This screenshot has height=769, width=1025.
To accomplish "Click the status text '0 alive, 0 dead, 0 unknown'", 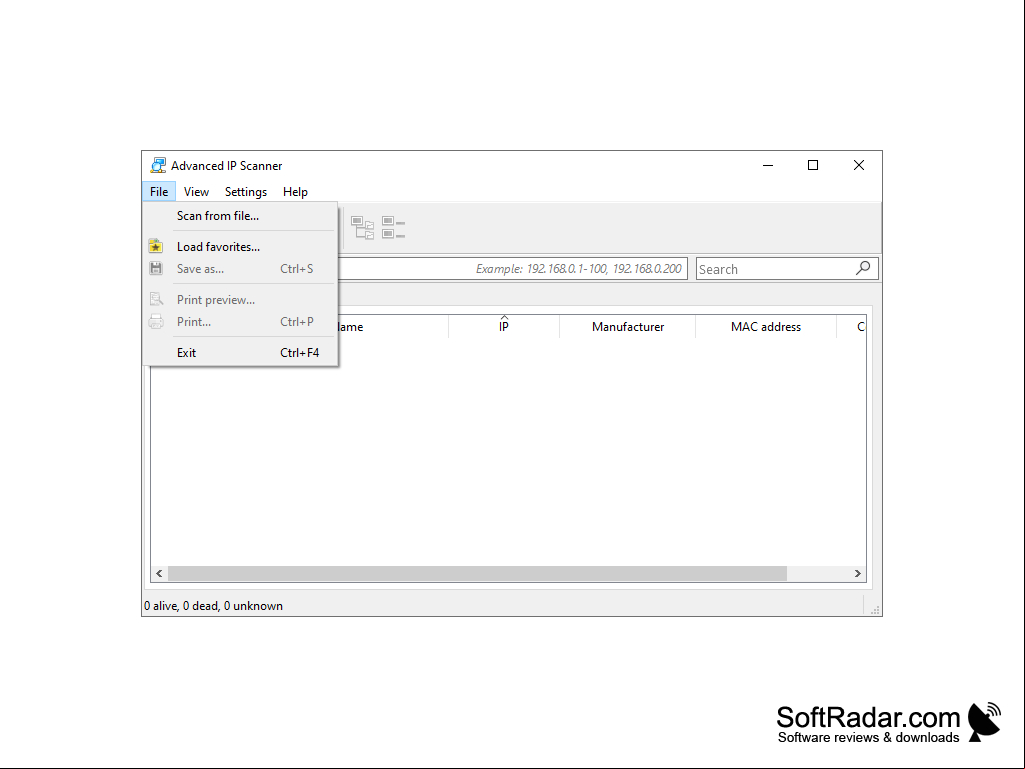I will coord(213,606).
